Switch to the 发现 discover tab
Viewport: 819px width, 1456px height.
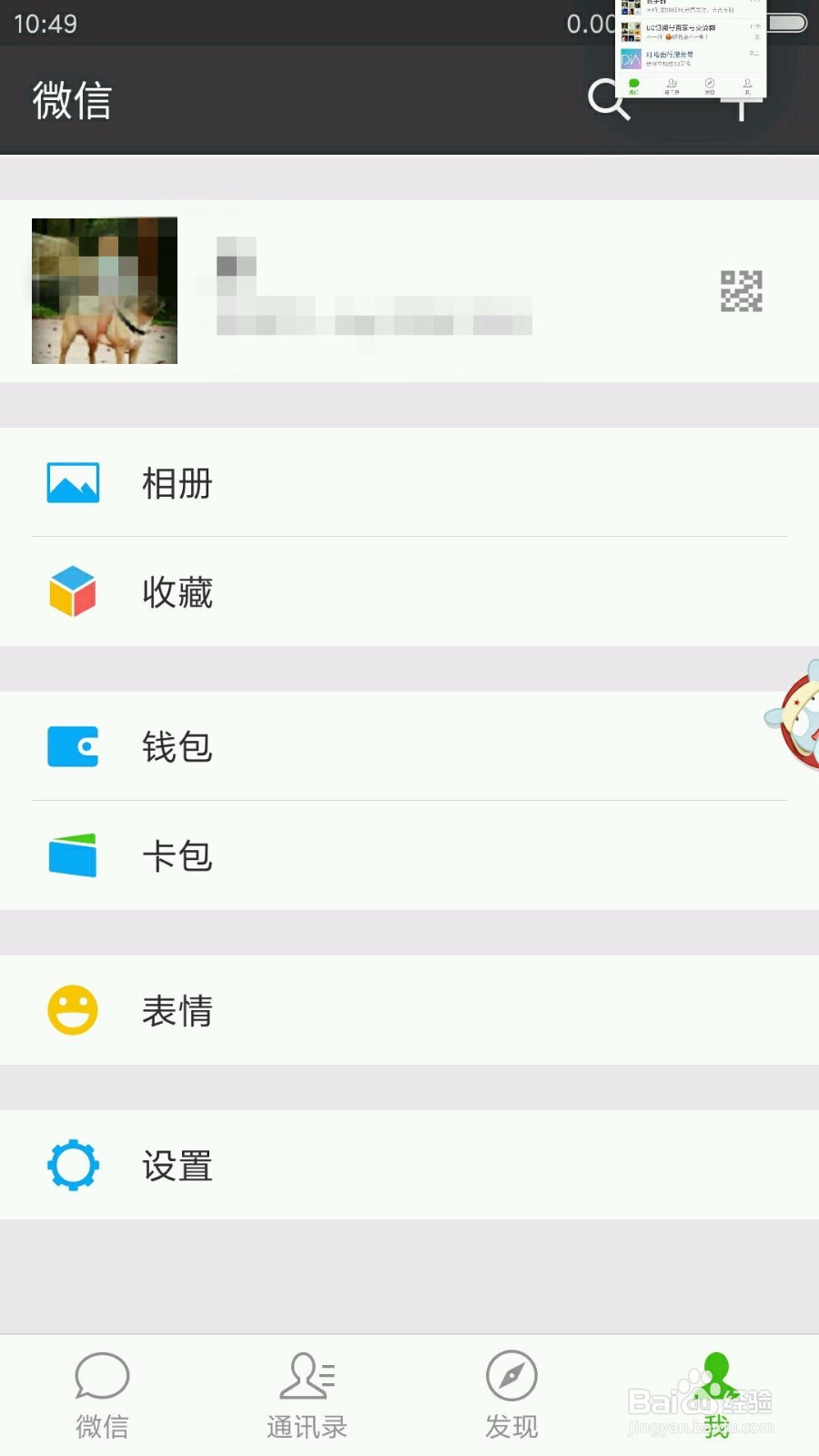(511, 1395)
